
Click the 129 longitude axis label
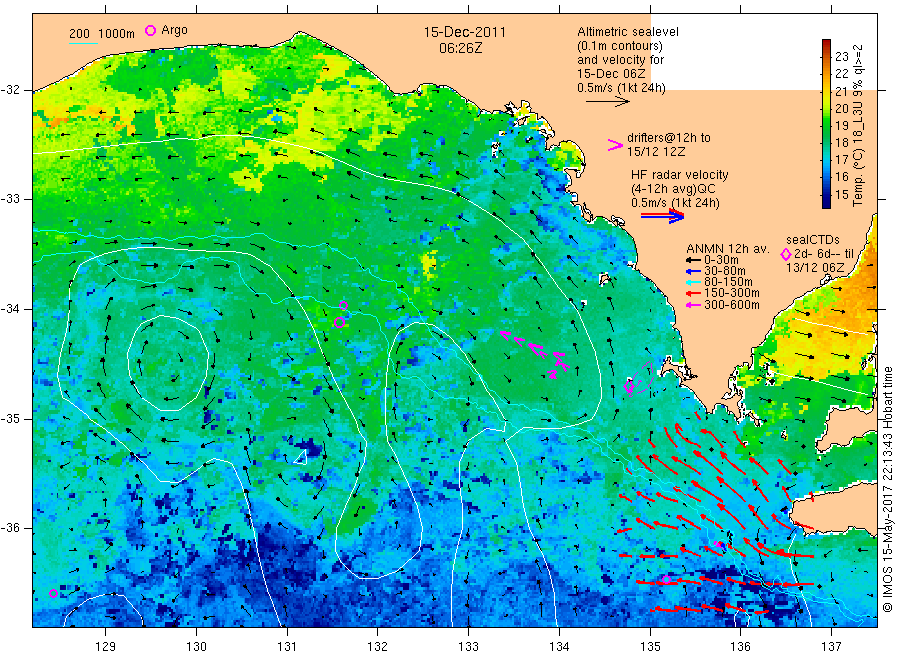click(106, 647)
